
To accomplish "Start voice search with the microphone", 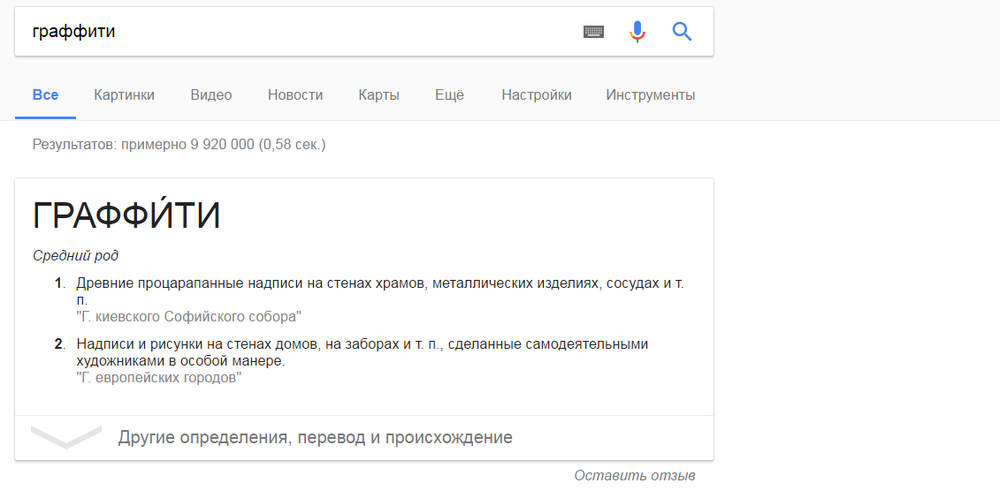I will click(637, 32).
